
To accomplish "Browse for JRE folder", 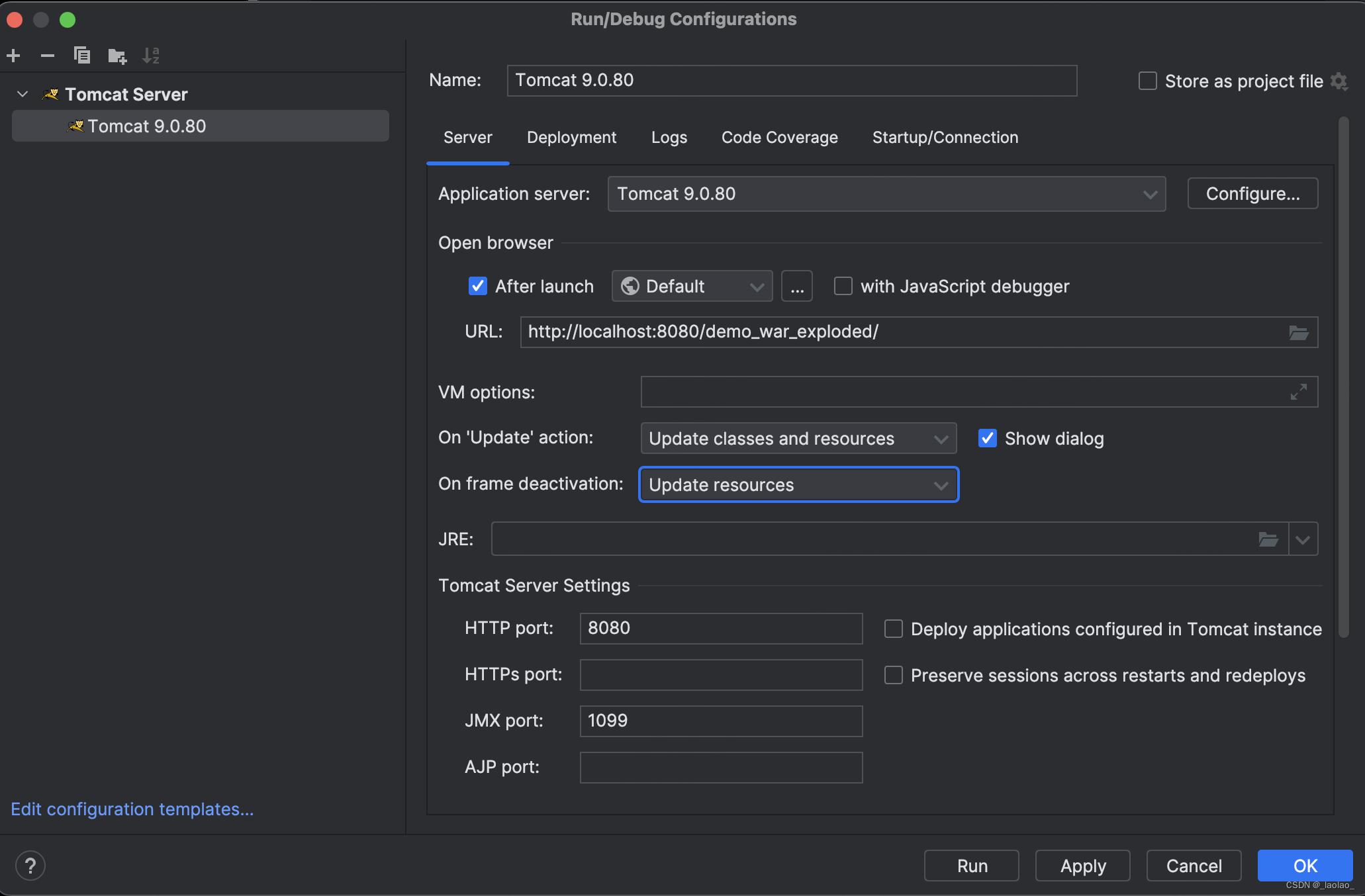I will pos(1268,539).
